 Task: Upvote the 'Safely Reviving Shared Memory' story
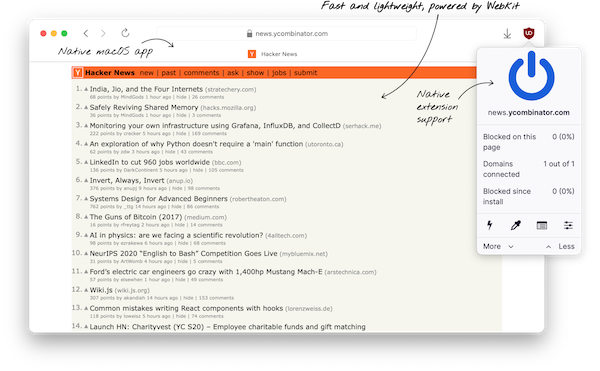tap(86, 107)
